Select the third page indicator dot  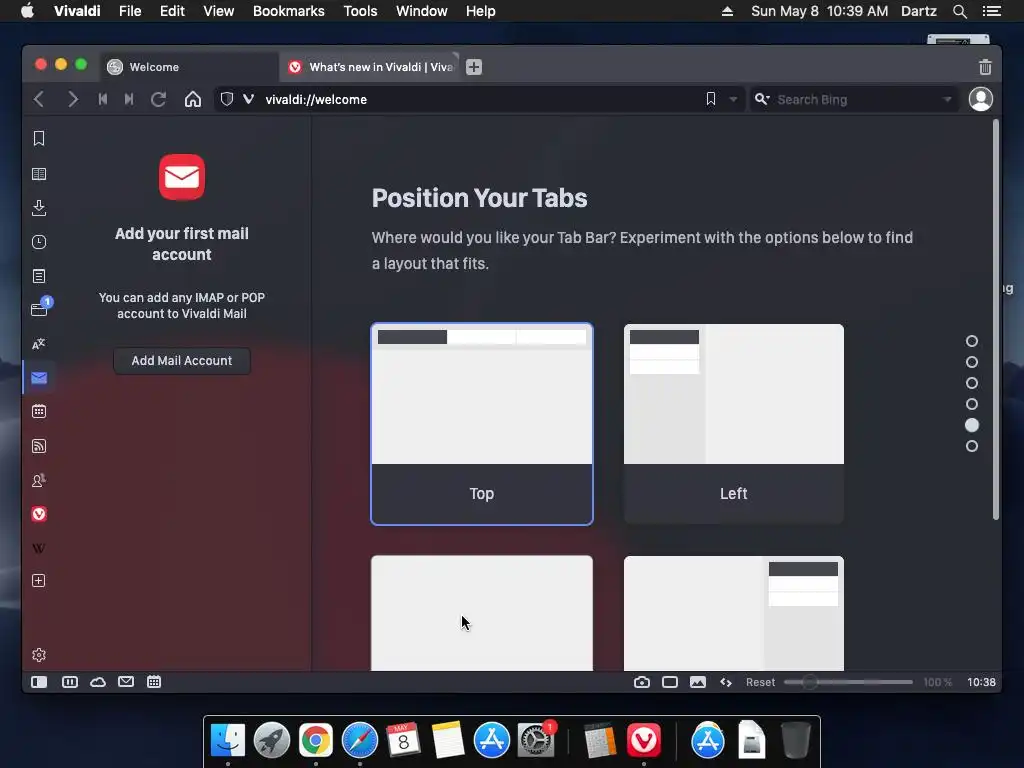coord(972,383)
